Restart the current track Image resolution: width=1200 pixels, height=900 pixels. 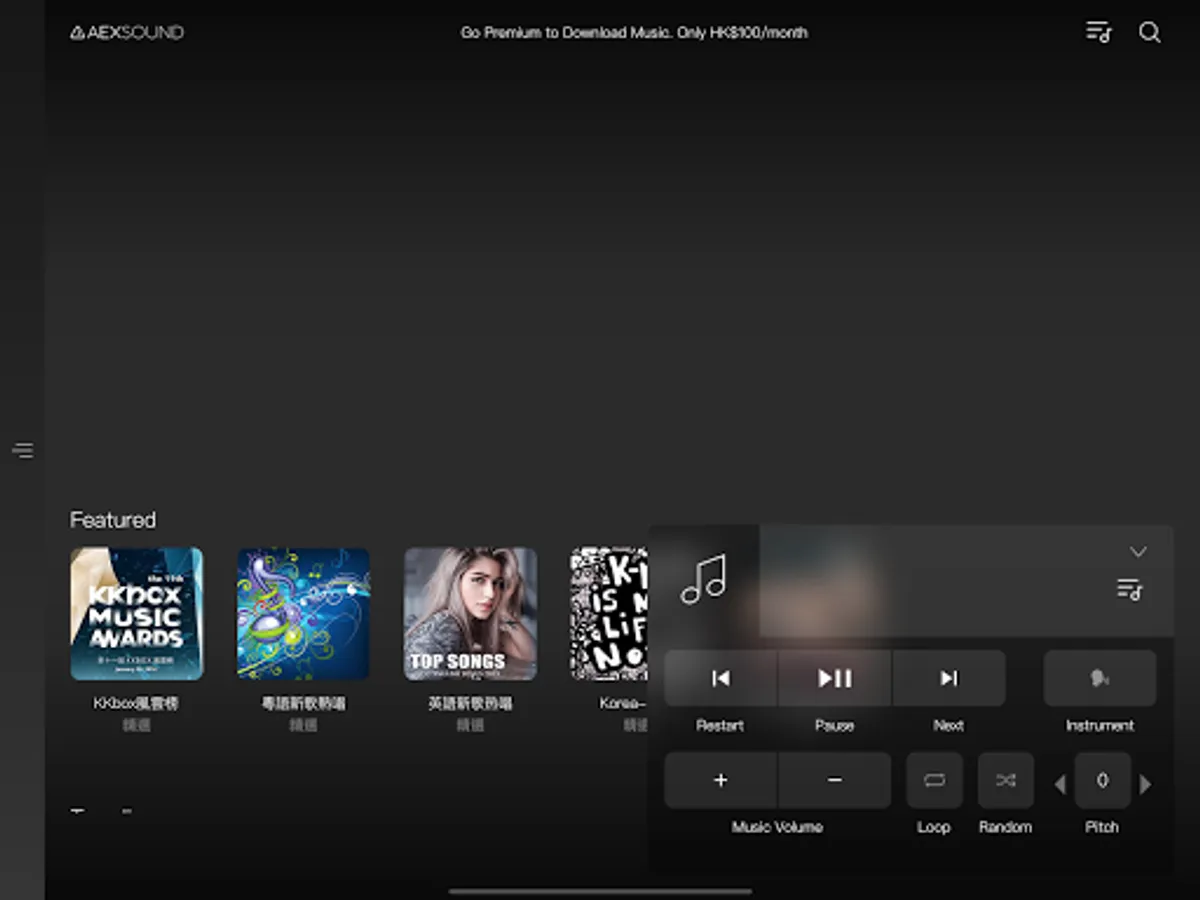(x=721, y=678)
